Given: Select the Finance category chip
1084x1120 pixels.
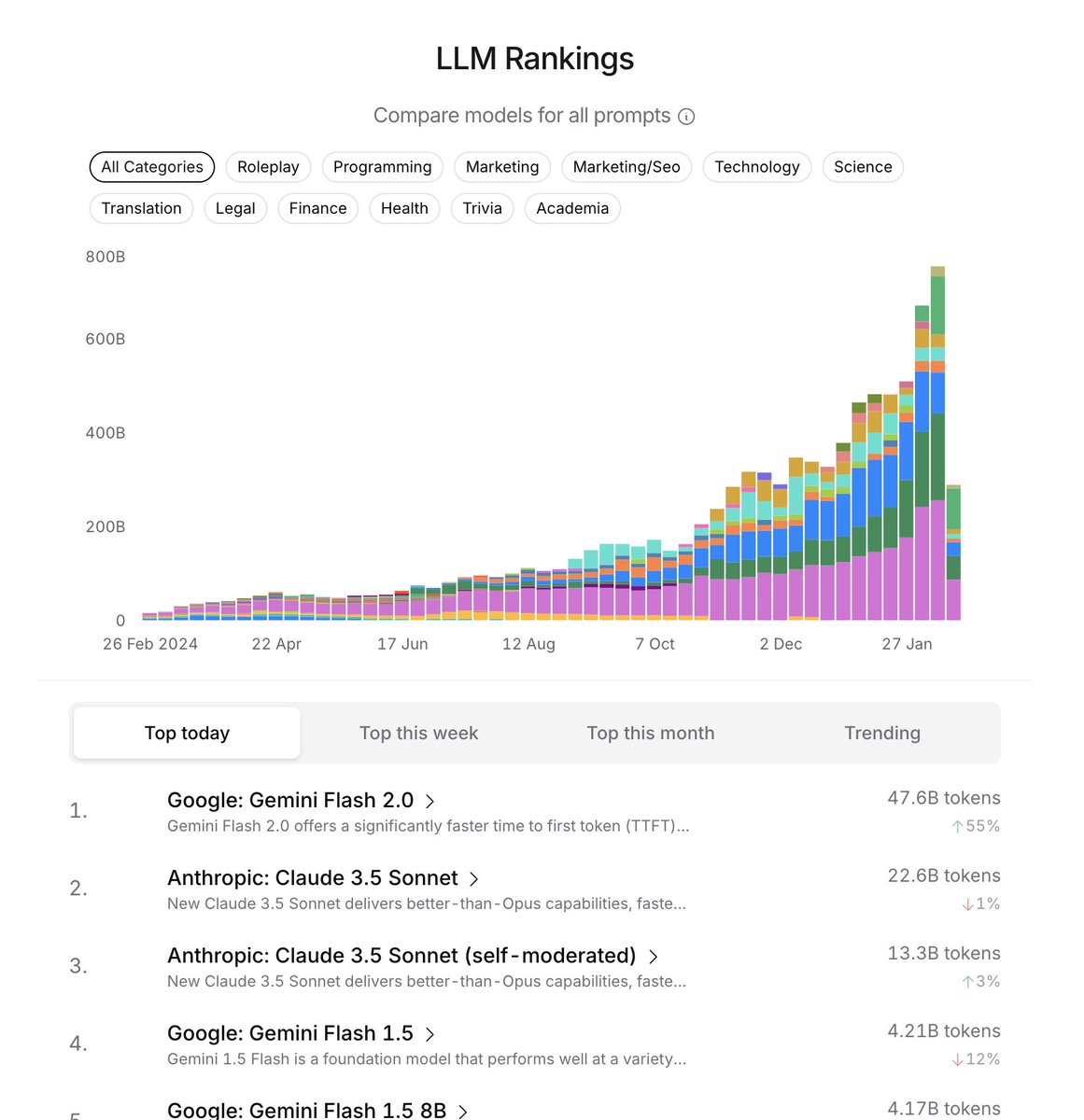Looking at the screenshot, I should 318,208.
